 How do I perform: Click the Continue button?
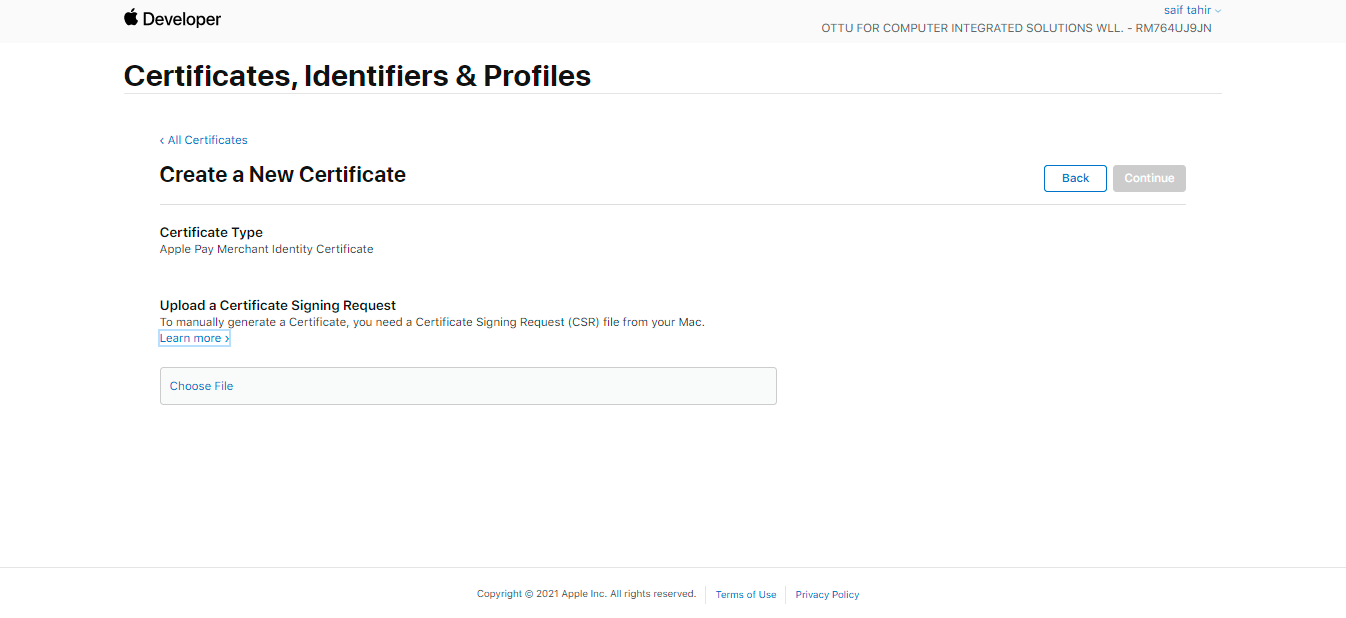(1148, 178)
